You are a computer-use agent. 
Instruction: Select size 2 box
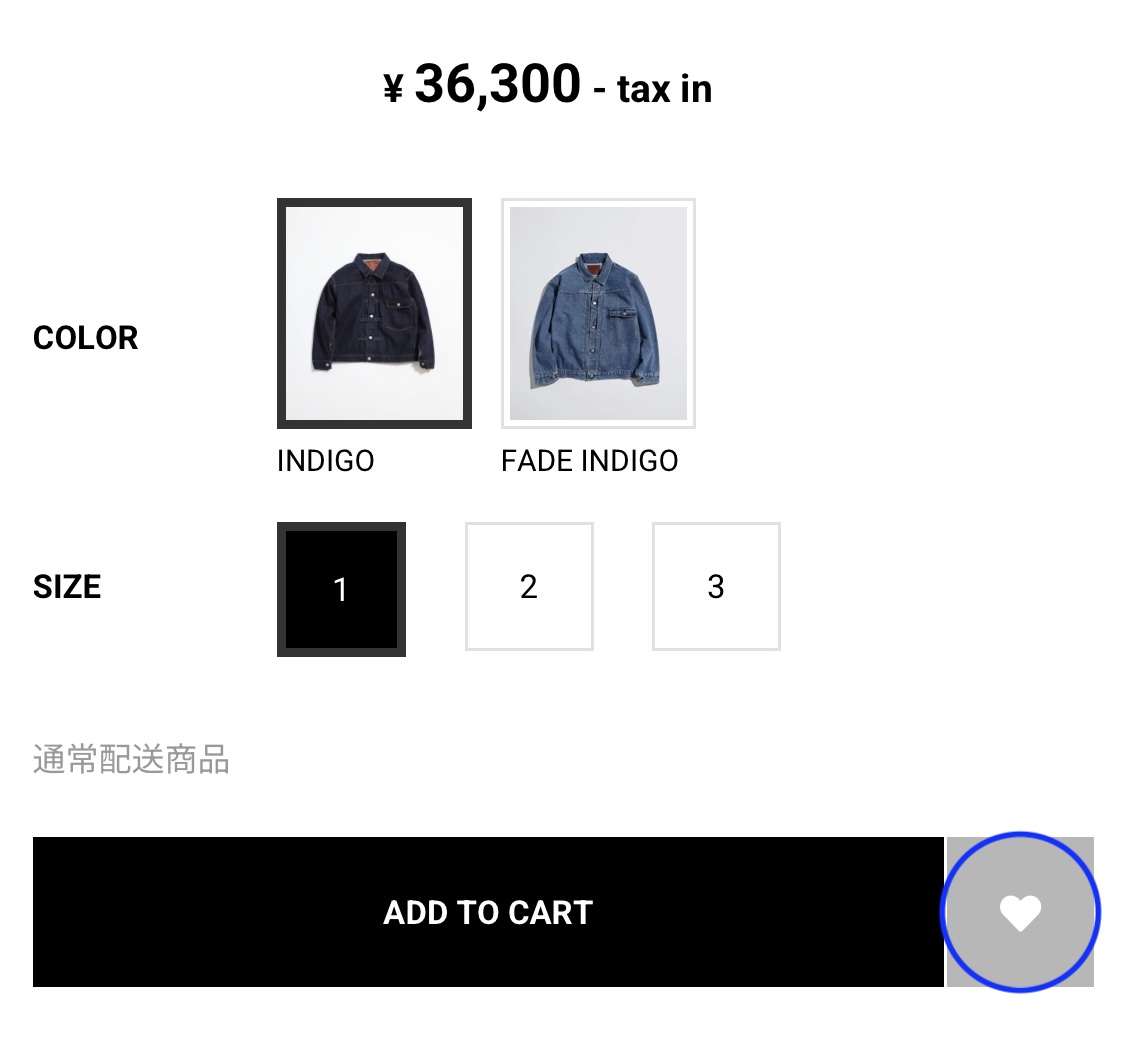[529, 587]
